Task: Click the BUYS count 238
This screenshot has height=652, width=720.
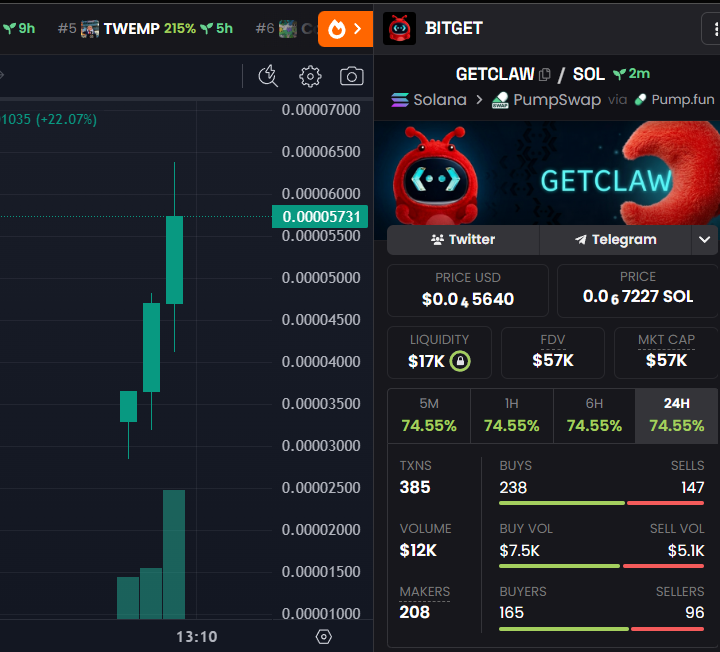Action: [513, 487]
